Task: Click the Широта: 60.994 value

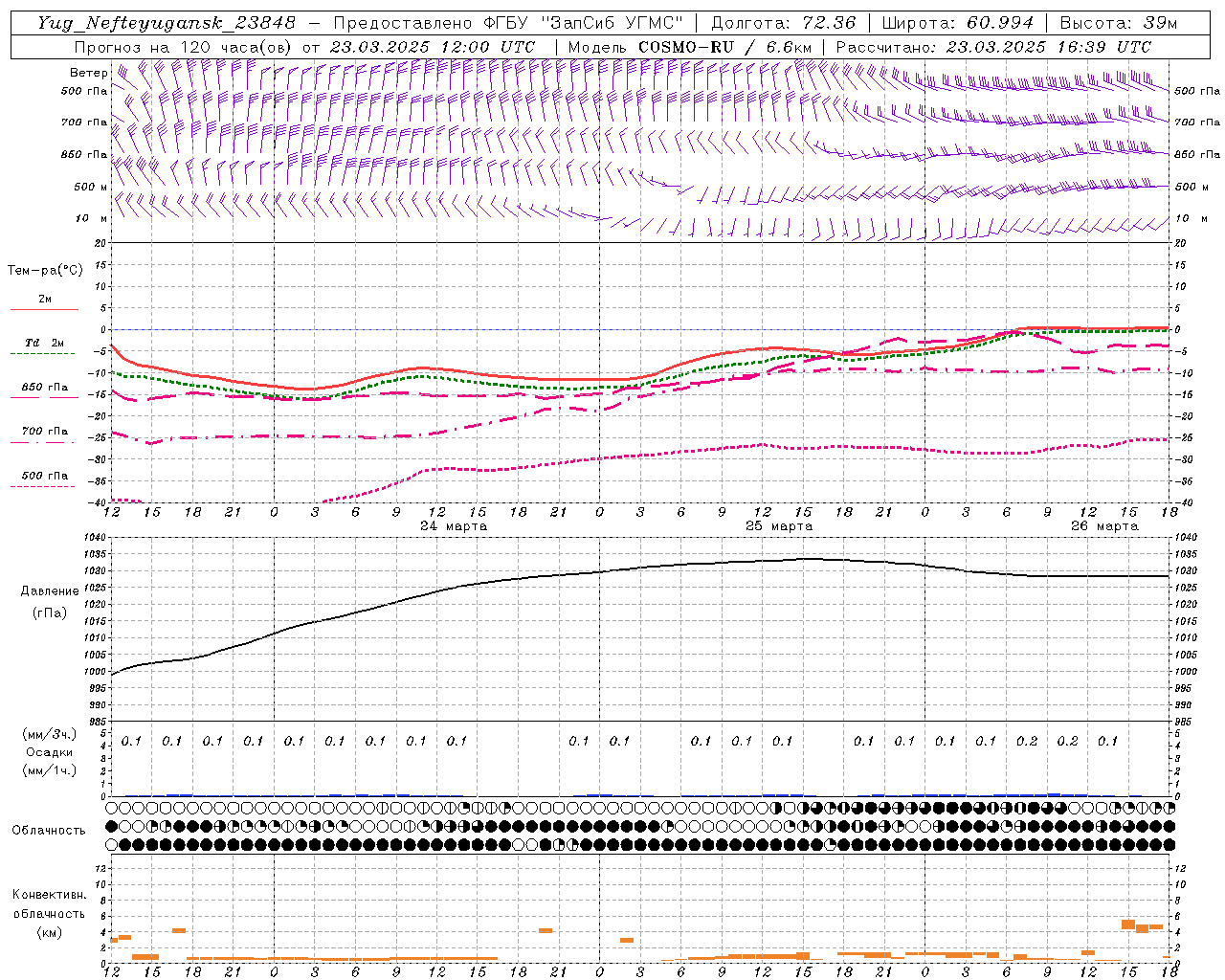Action: click(957, 23)
